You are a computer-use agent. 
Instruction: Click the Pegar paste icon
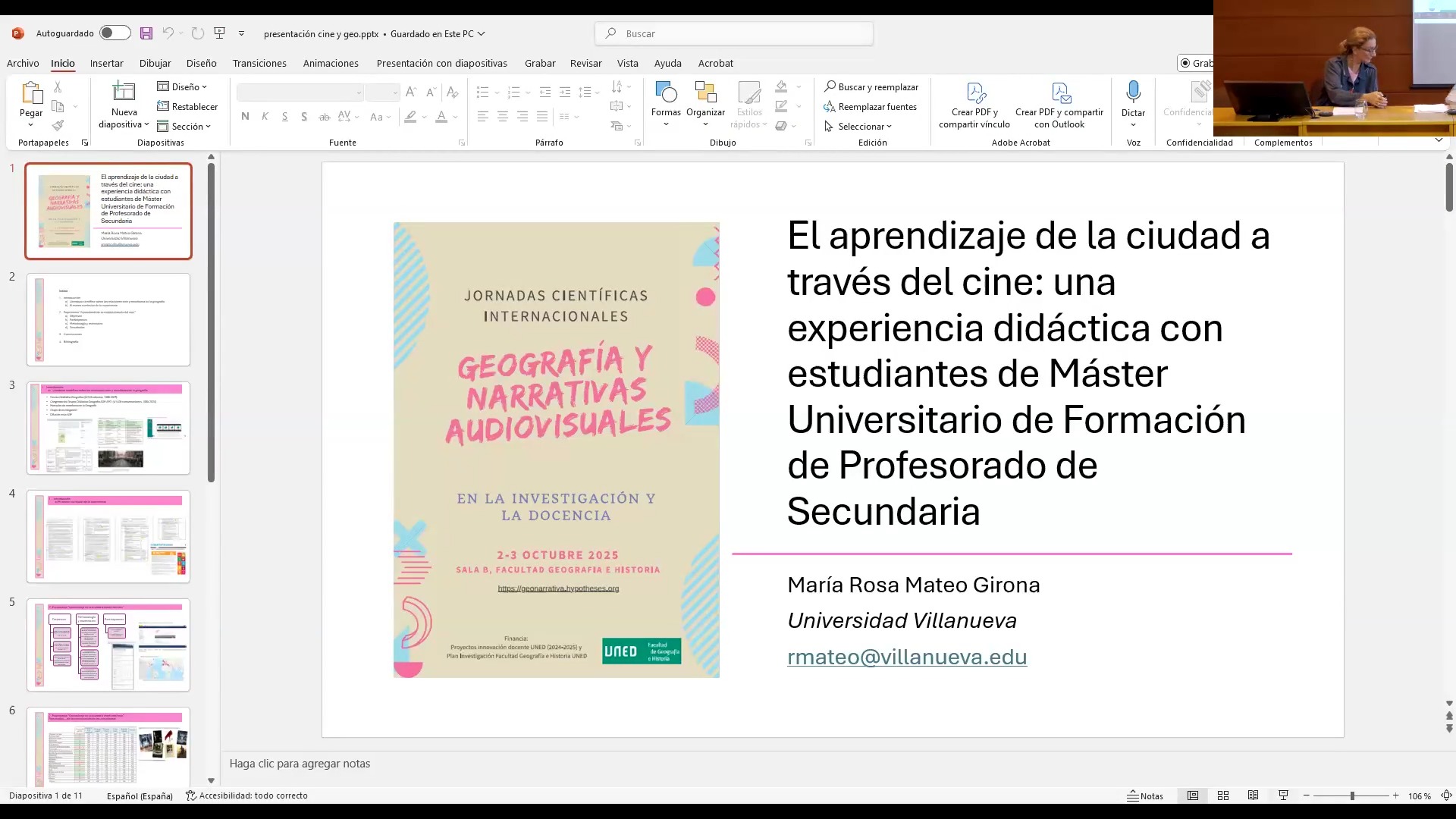pos(31,94)
